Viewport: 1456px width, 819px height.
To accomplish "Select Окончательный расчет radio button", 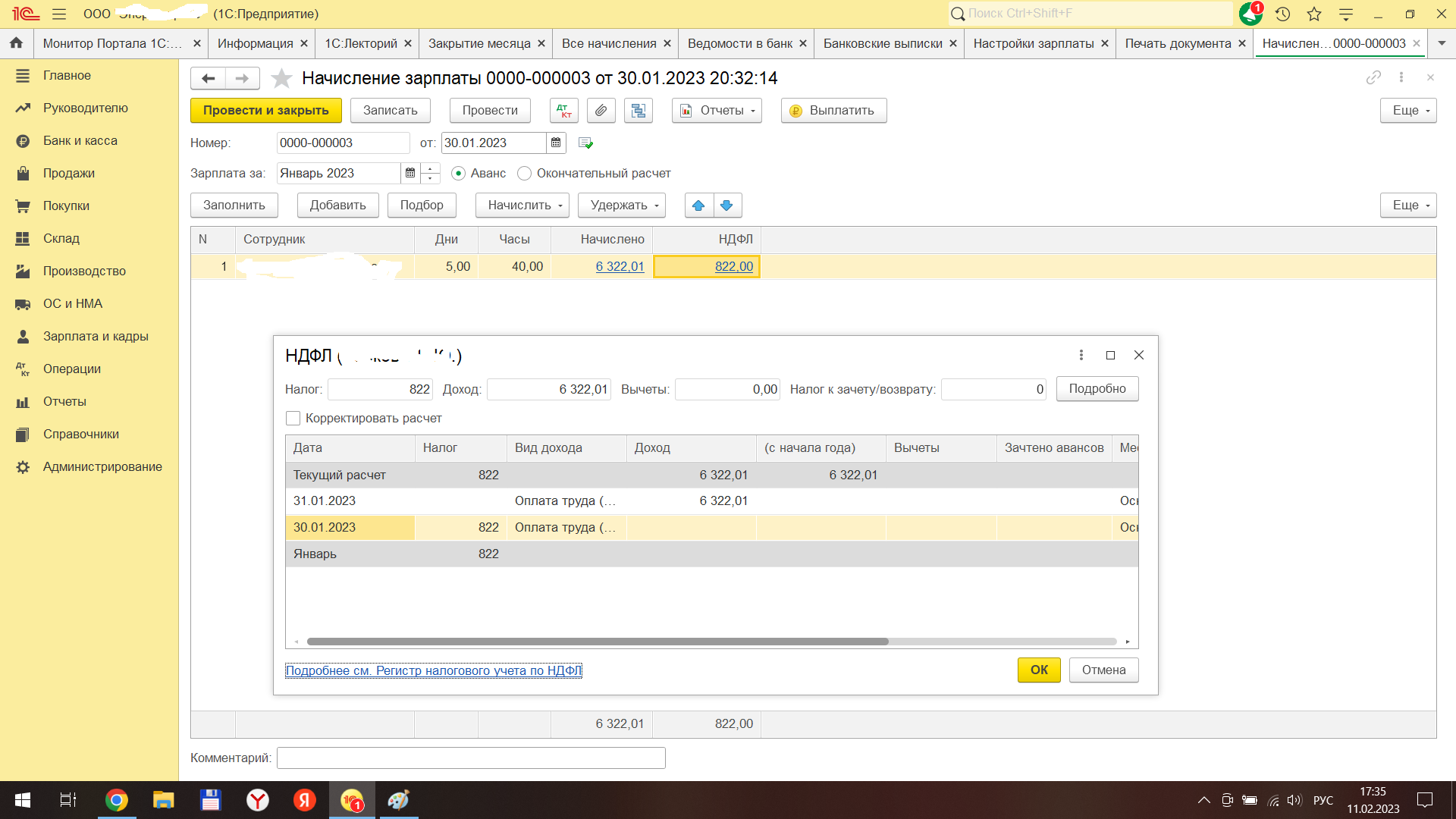I will click(524, 174).
